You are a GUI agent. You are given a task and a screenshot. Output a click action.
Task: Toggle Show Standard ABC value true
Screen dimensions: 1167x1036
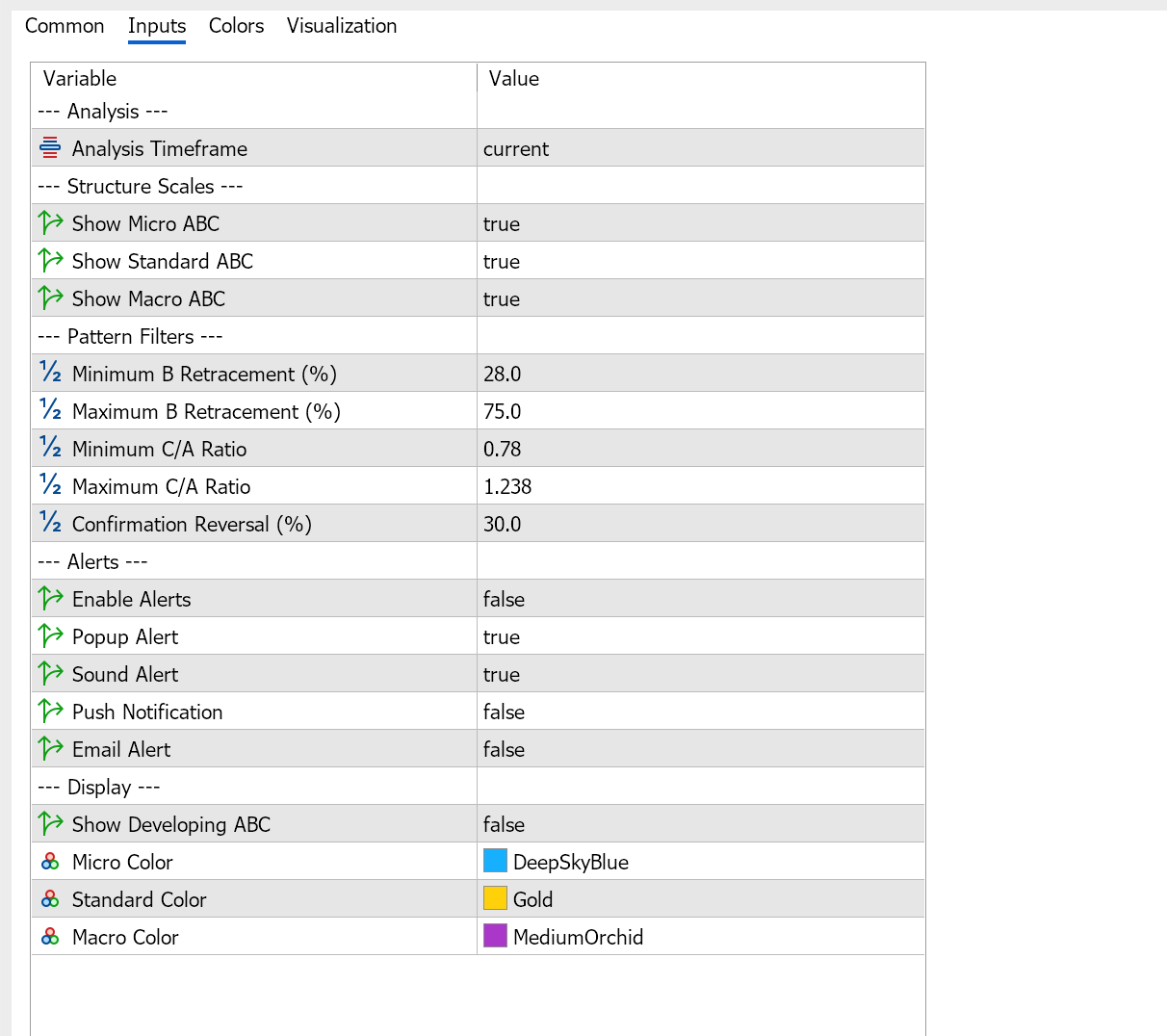(x=701, y=261)
